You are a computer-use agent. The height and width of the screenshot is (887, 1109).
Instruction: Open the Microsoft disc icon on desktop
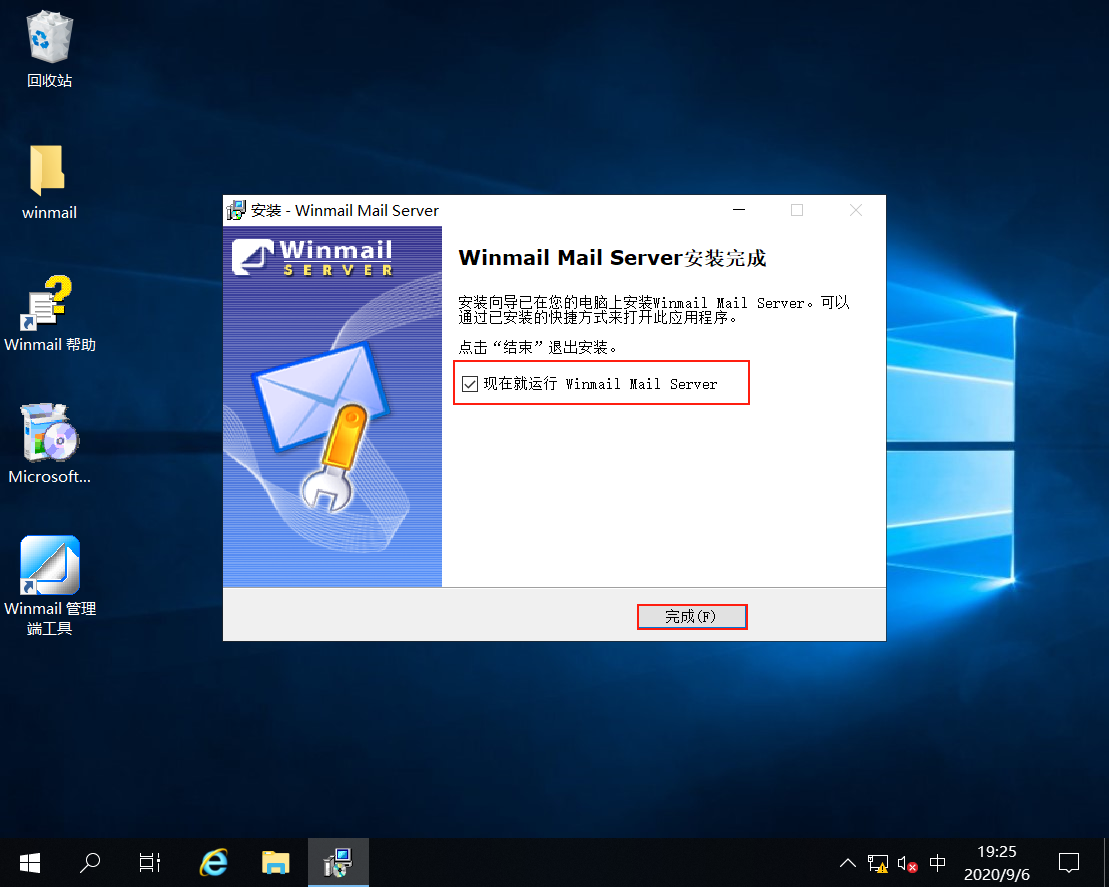(x=48, y=435)
